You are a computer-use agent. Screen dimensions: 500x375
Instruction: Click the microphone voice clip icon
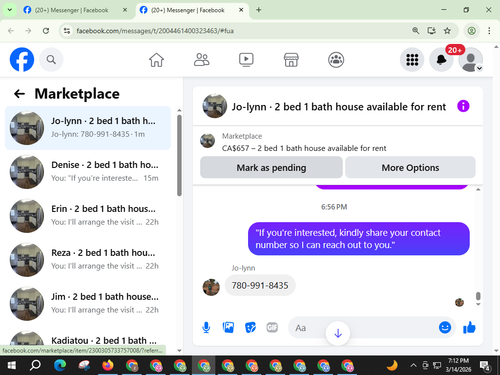click(x=206, y=328)
